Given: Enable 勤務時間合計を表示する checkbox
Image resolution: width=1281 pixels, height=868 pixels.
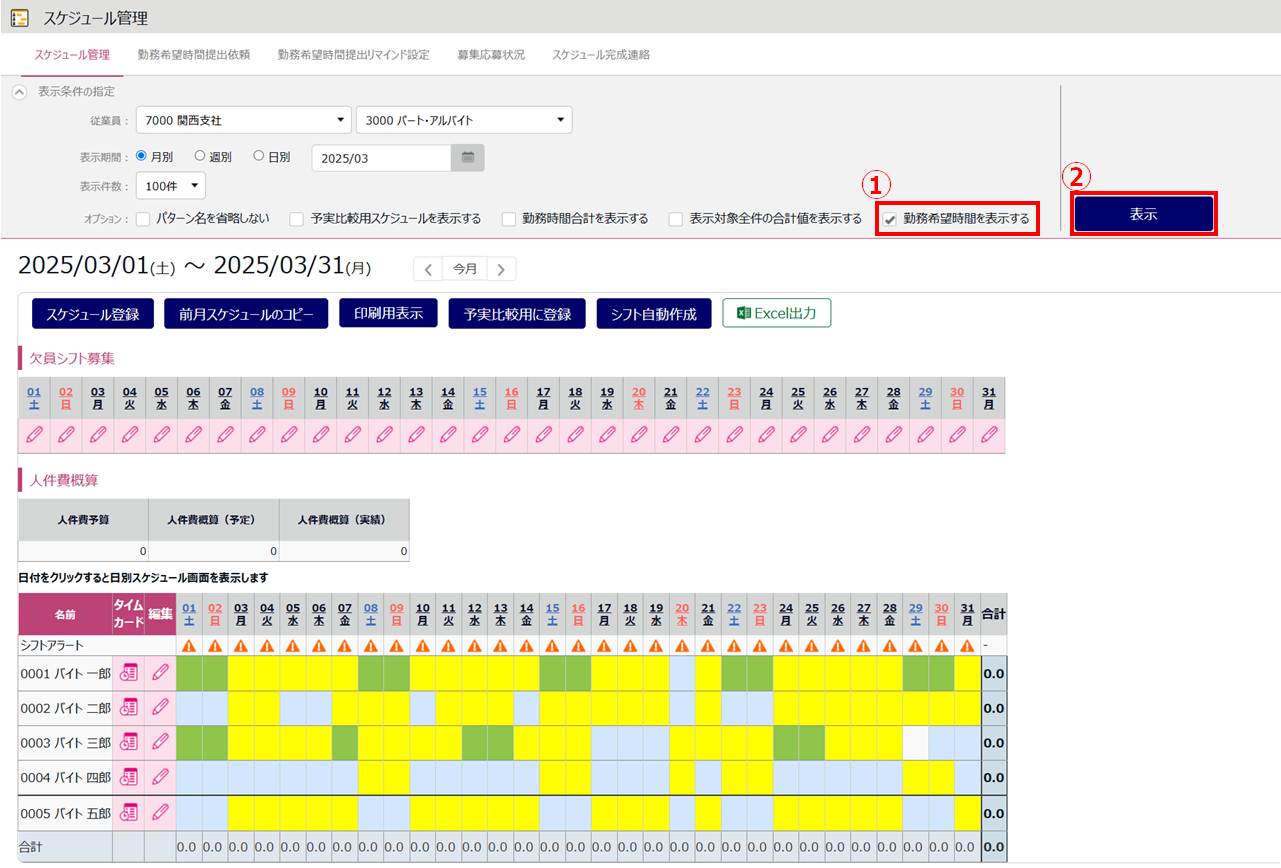Looking at the screenshot, I should [509, 219].
